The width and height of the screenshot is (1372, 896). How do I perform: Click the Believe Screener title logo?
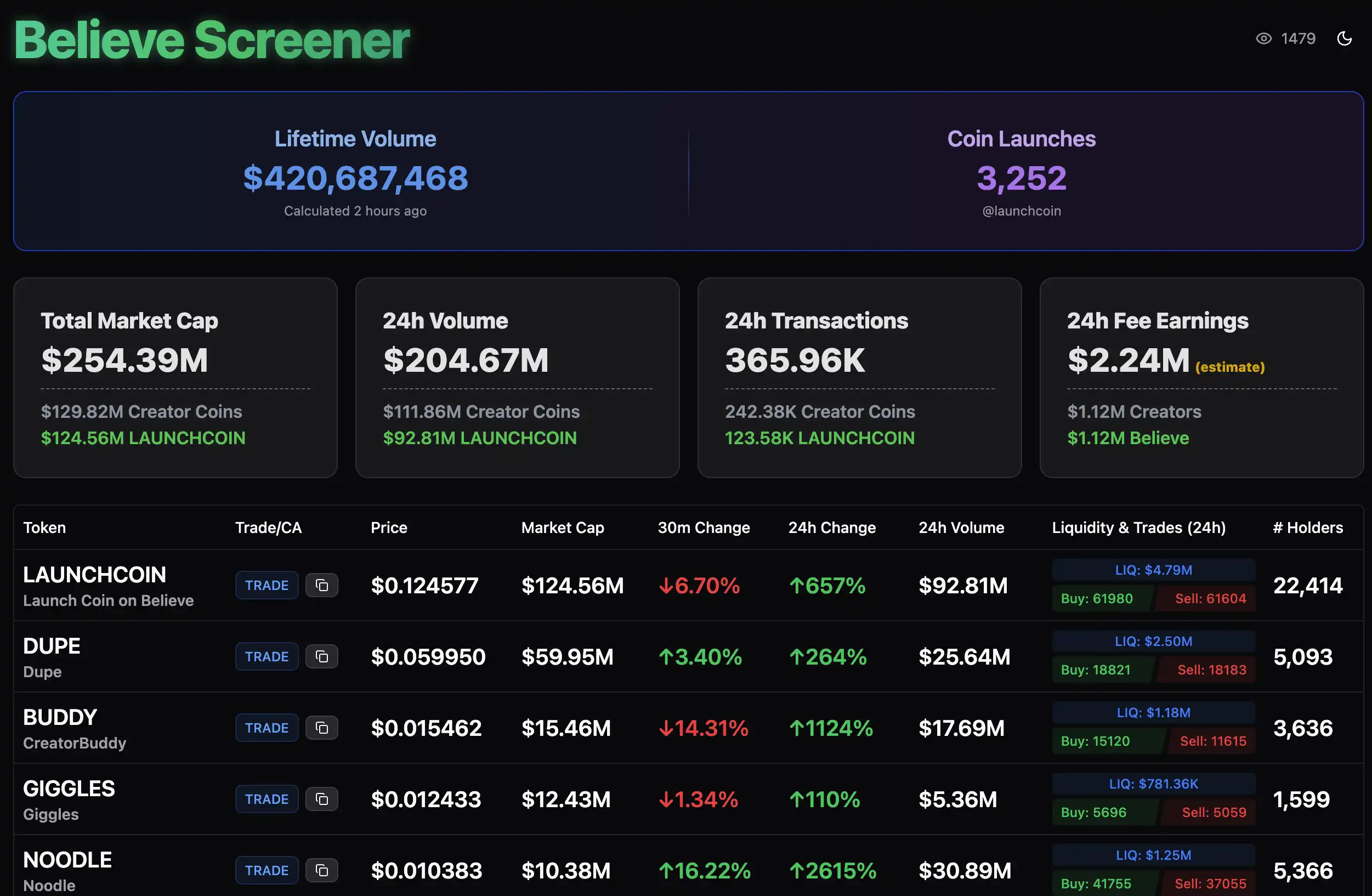(212, 41)
